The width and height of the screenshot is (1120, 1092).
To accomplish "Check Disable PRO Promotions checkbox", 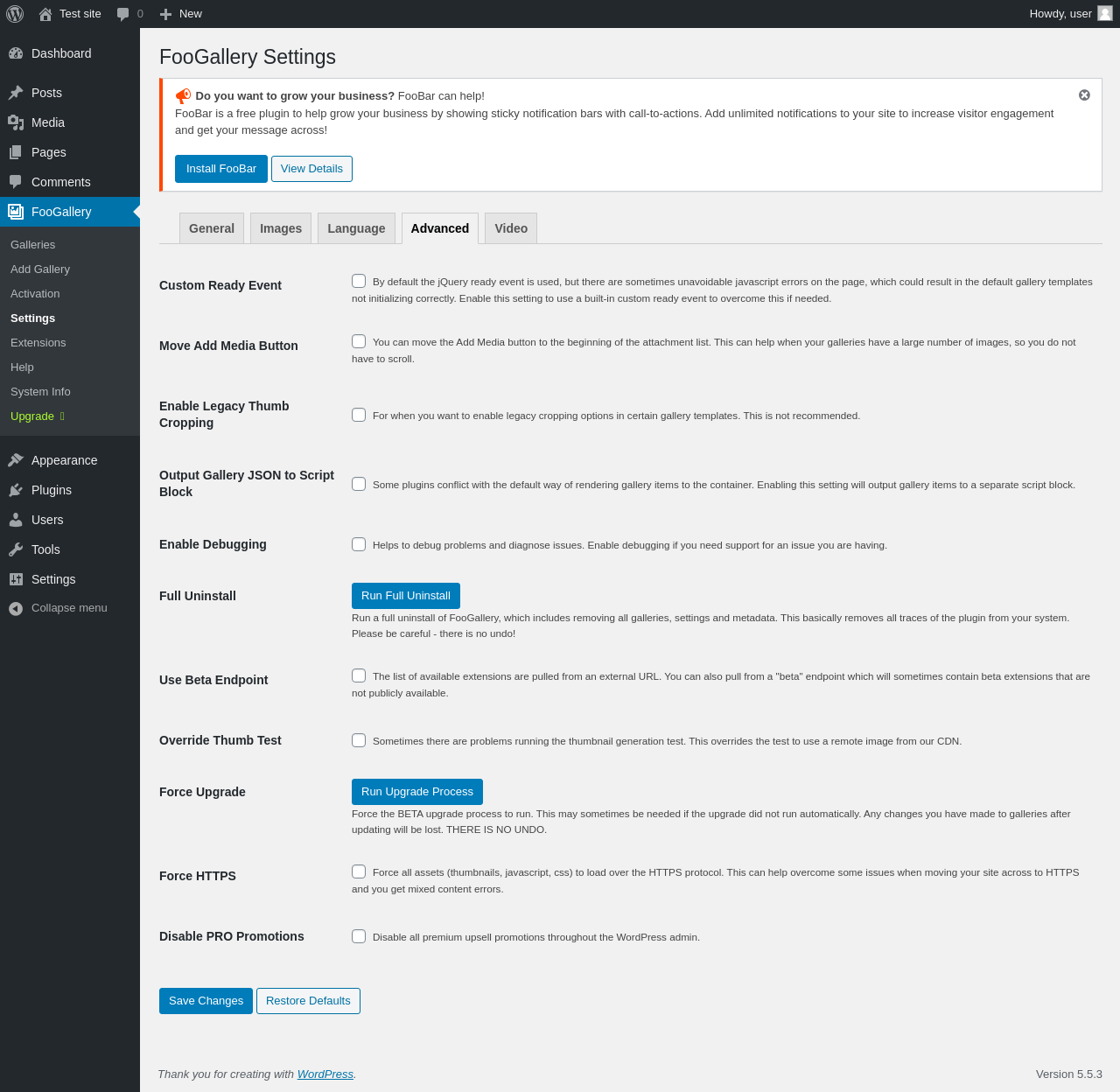I will 359,936.
